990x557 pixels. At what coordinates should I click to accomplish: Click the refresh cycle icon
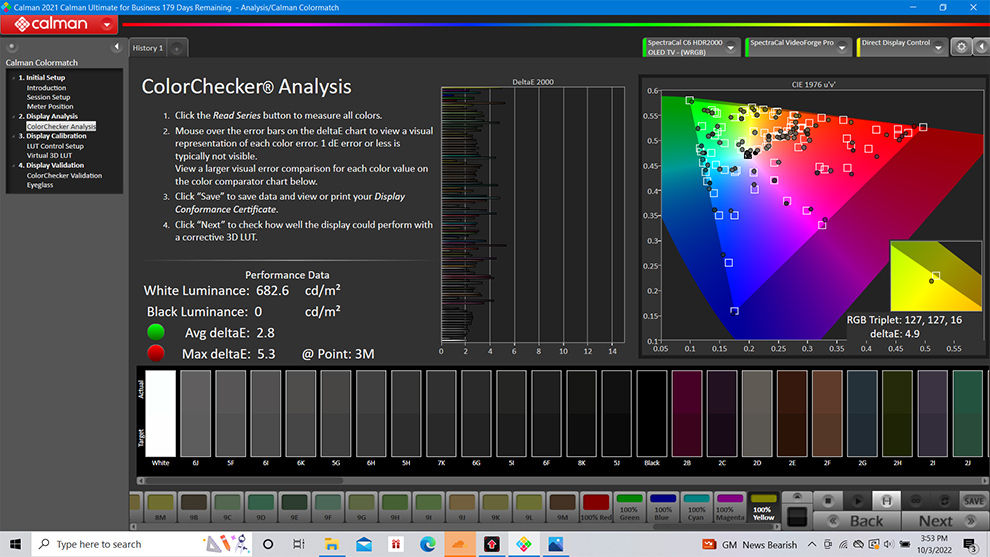pyautogui.click(x=945, y=501)
